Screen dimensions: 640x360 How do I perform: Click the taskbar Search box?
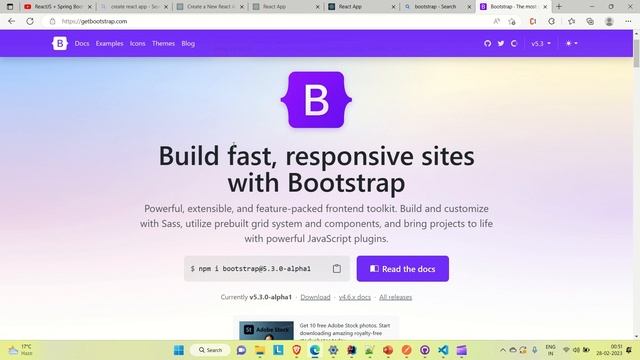click(210, 350)
